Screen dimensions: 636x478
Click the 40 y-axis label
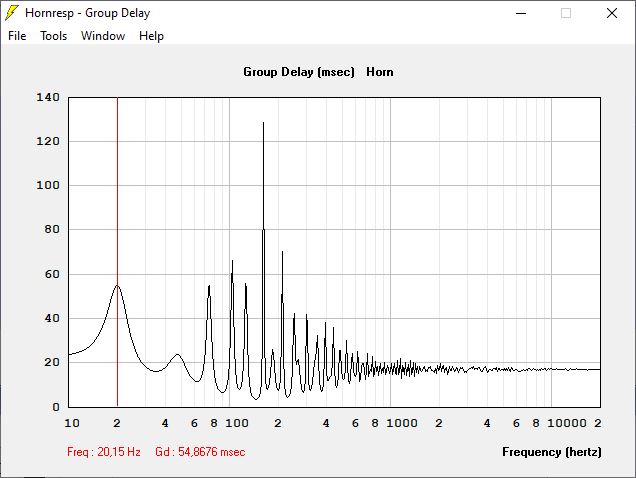[x=52, y=318]
